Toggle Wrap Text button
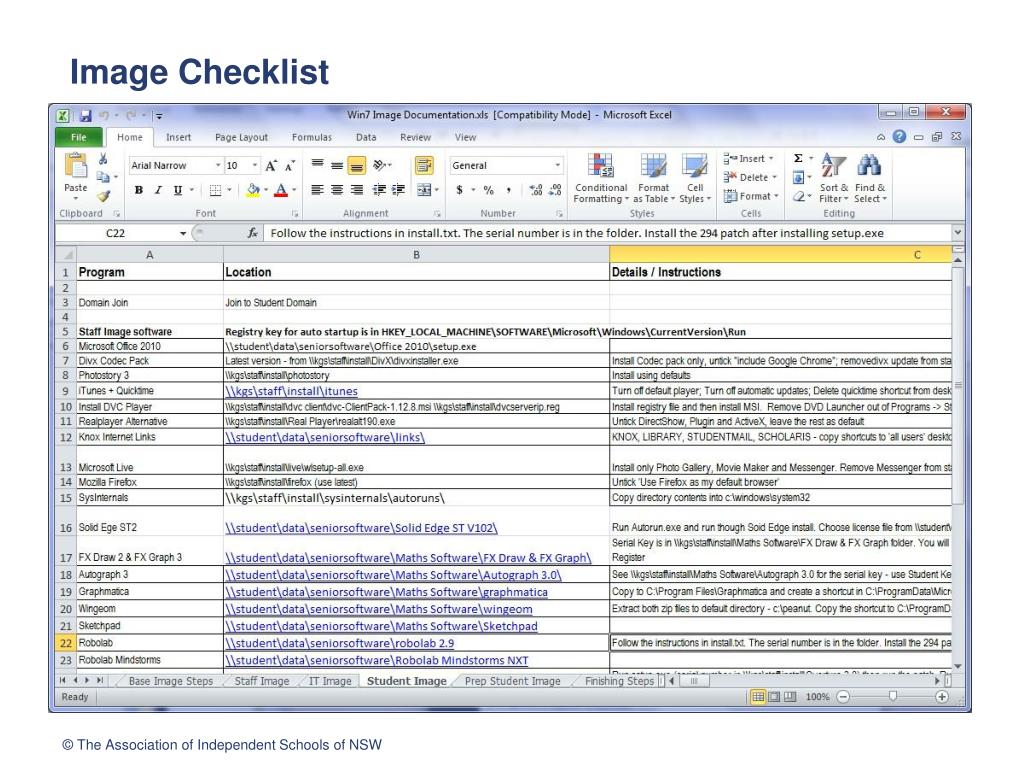This screenshot has width=1024, height=768. click(424, 165)
